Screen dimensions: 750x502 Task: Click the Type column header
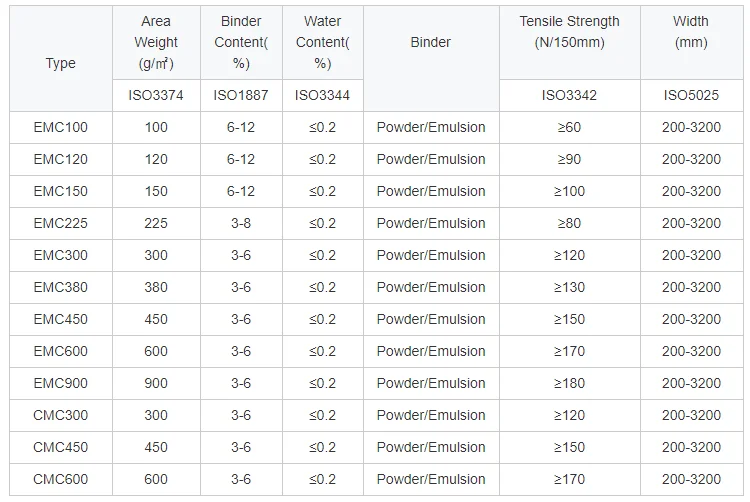point(60,63)
